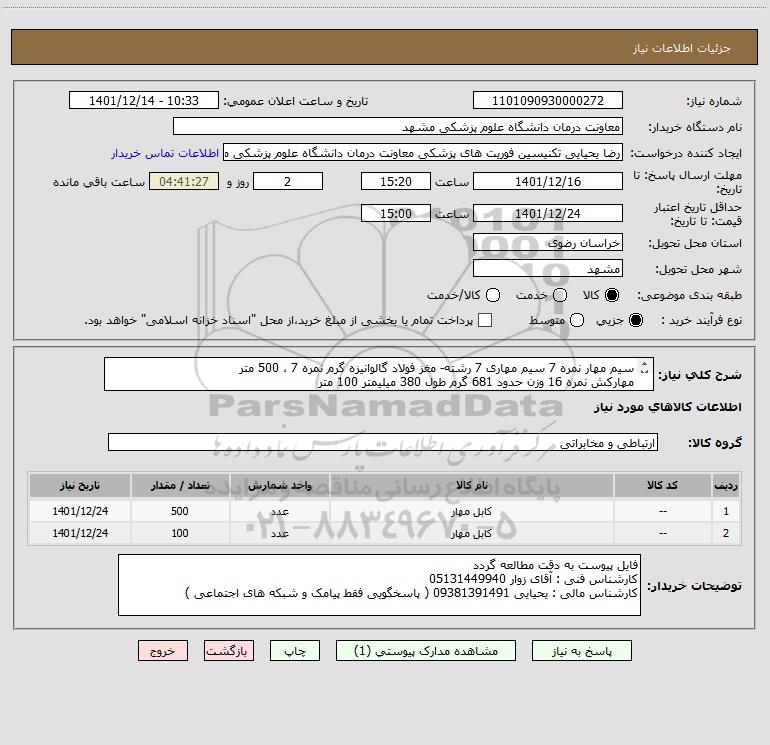Click the price validity time 15:00 field
This screenshot has height=745, width=770.
click(396, 213)
